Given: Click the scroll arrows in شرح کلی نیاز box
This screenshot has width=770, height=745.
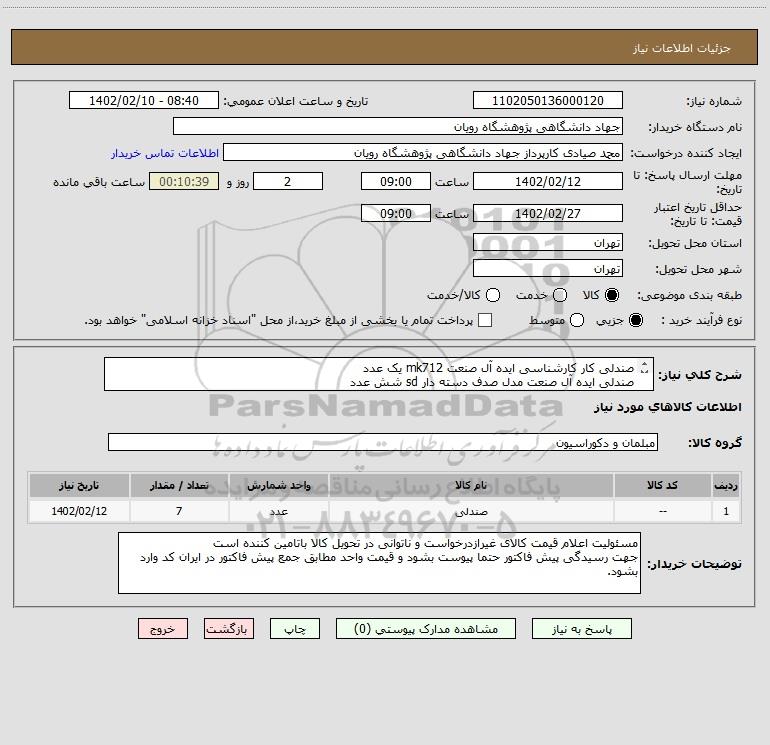Looking at the screenshot, I should click(x=645, y=367).
